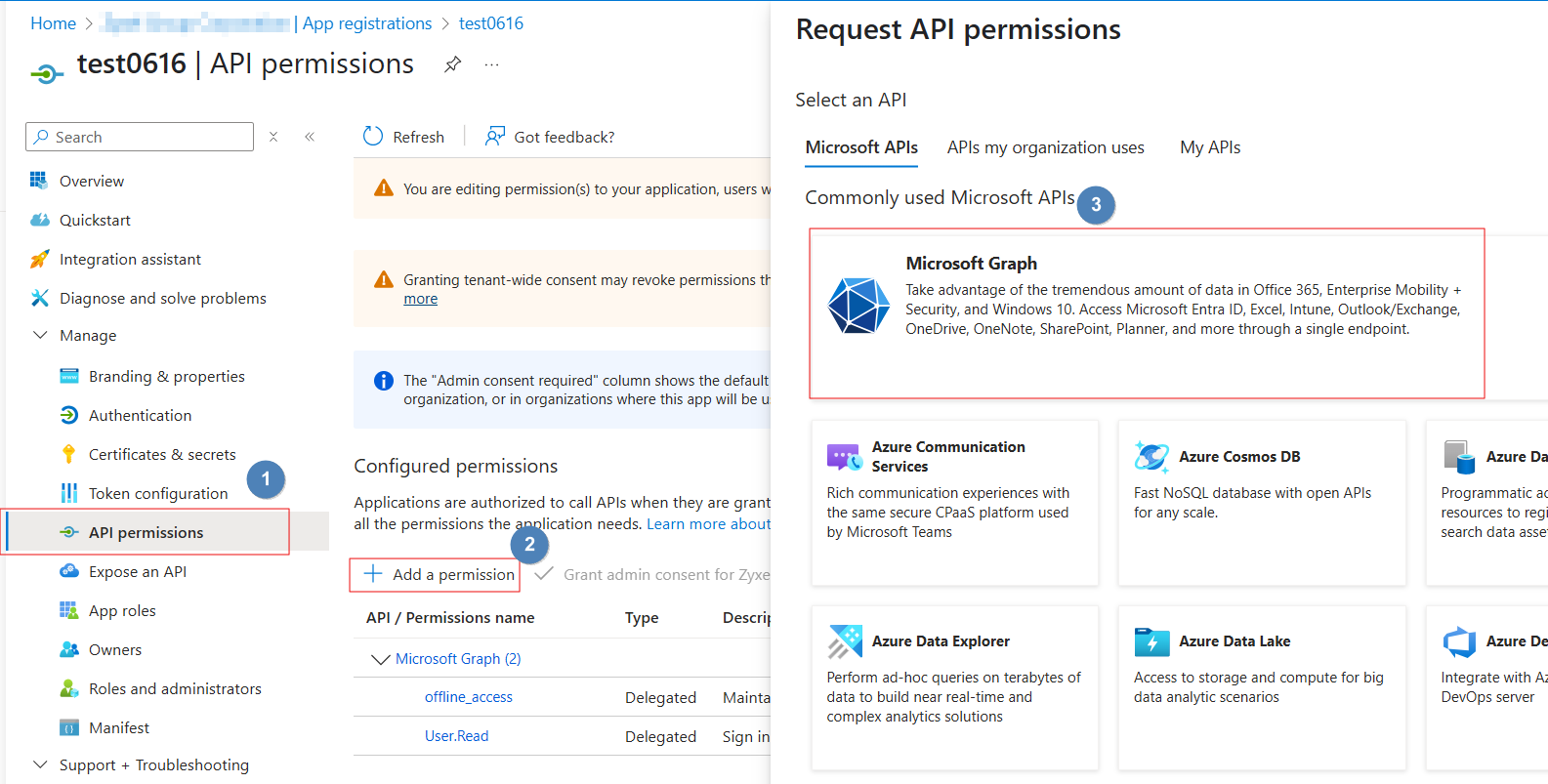The image size is (1548, 784).
Task: Select the Azure Data Explorer card
Action: (955, 688)
